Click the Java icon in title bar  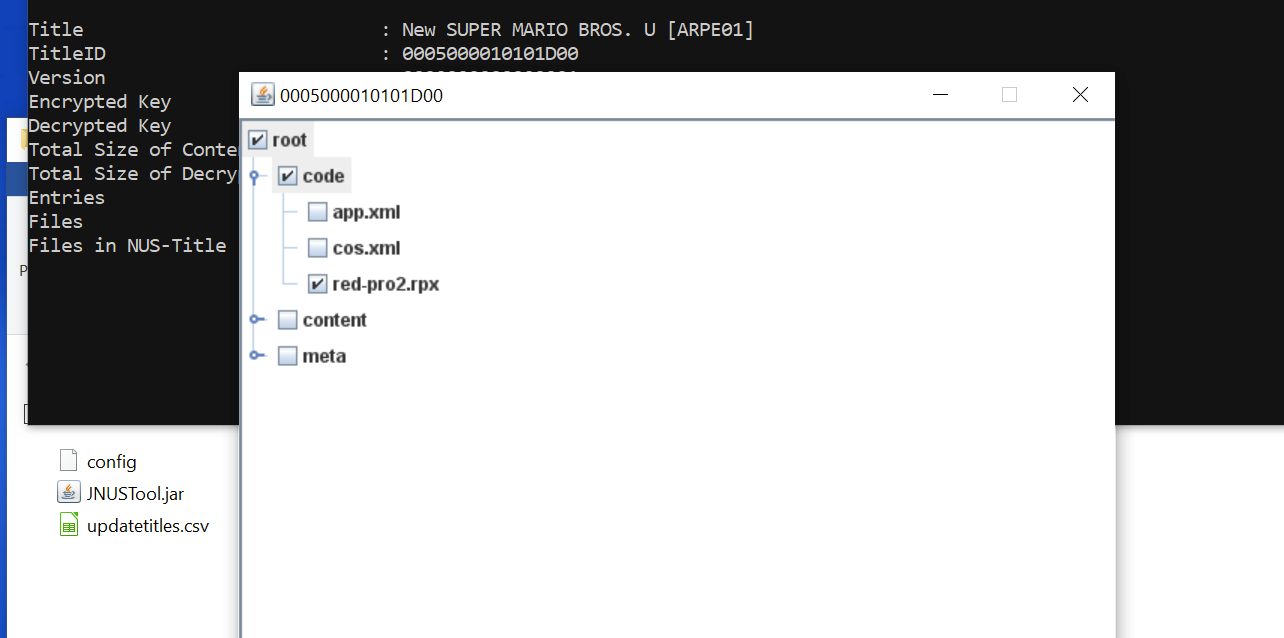pos(263,95)
